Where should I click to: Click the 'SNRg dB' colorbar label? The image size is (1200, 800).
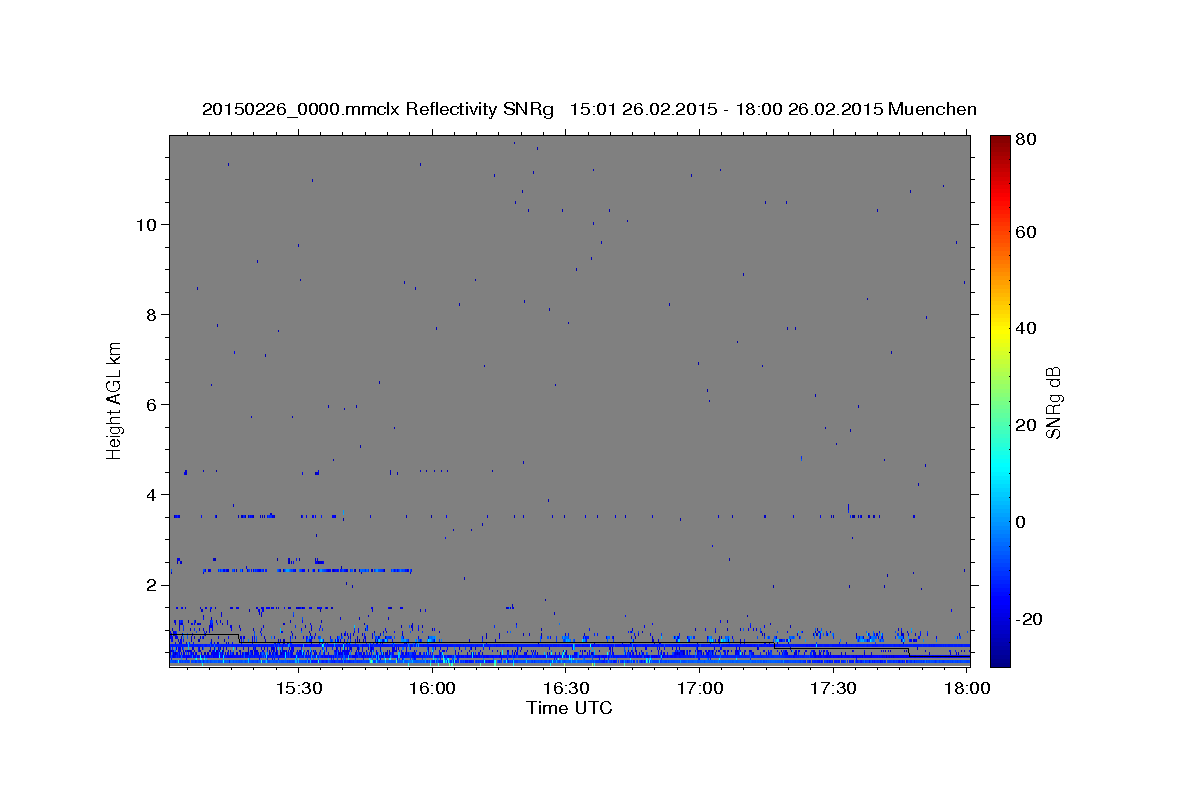[x=1053, y=402]
